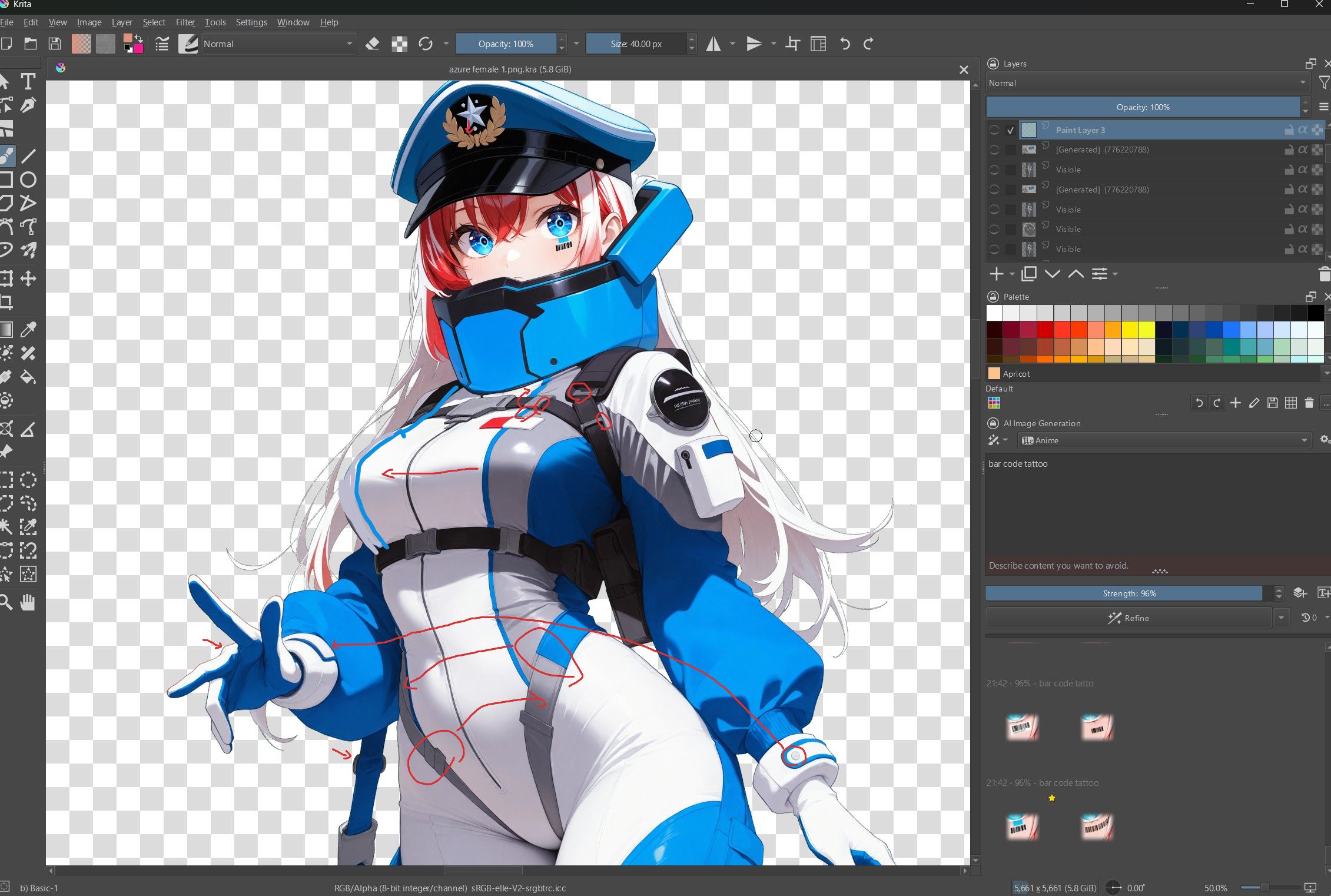The height and width of the screenshot is (896, 1331).
Task: Toggle the horizontal mirror tool
Action: pos(713,44)
